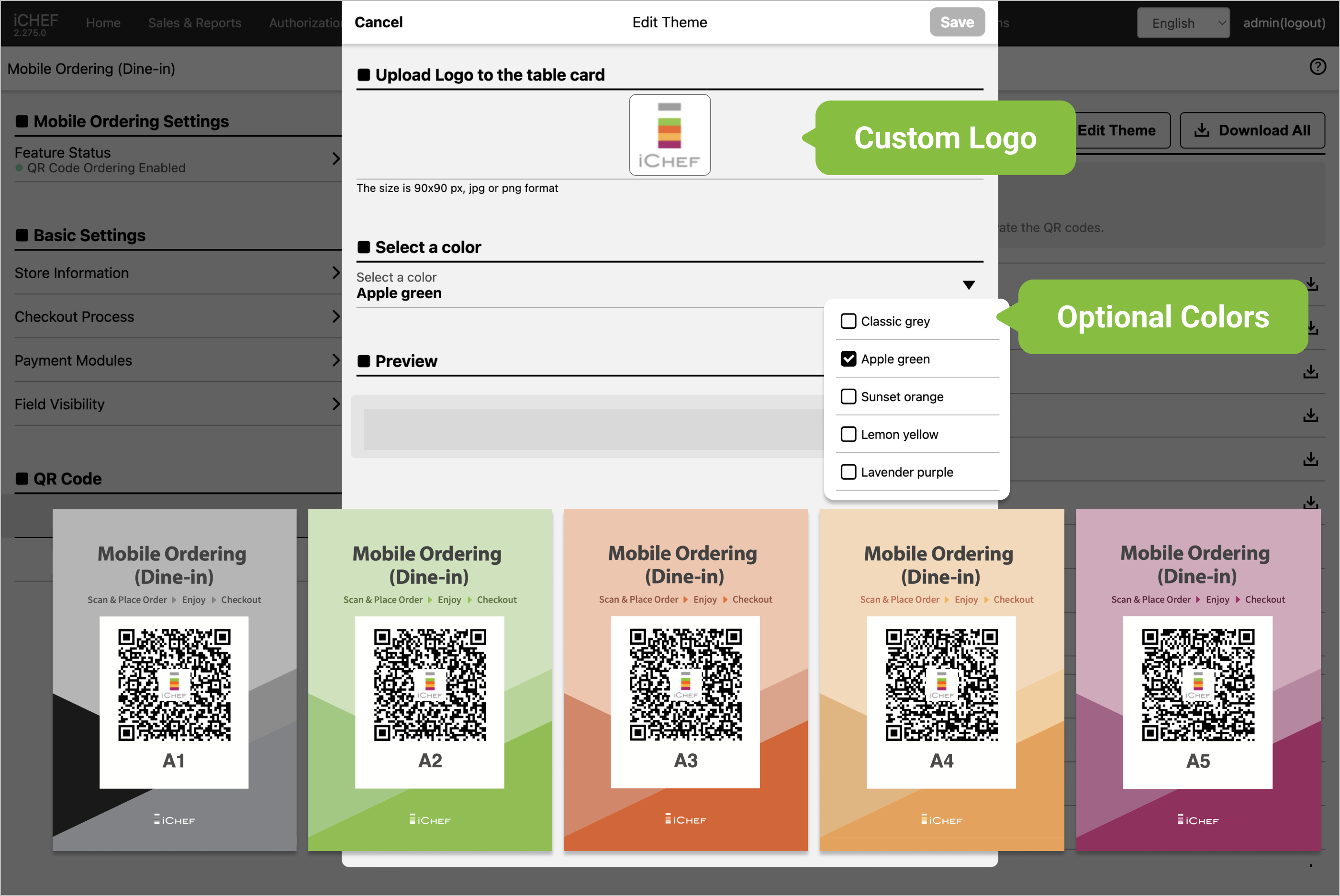Click the Download All button
Viewport: 1340px width, 896px height.
point(1252,130)
